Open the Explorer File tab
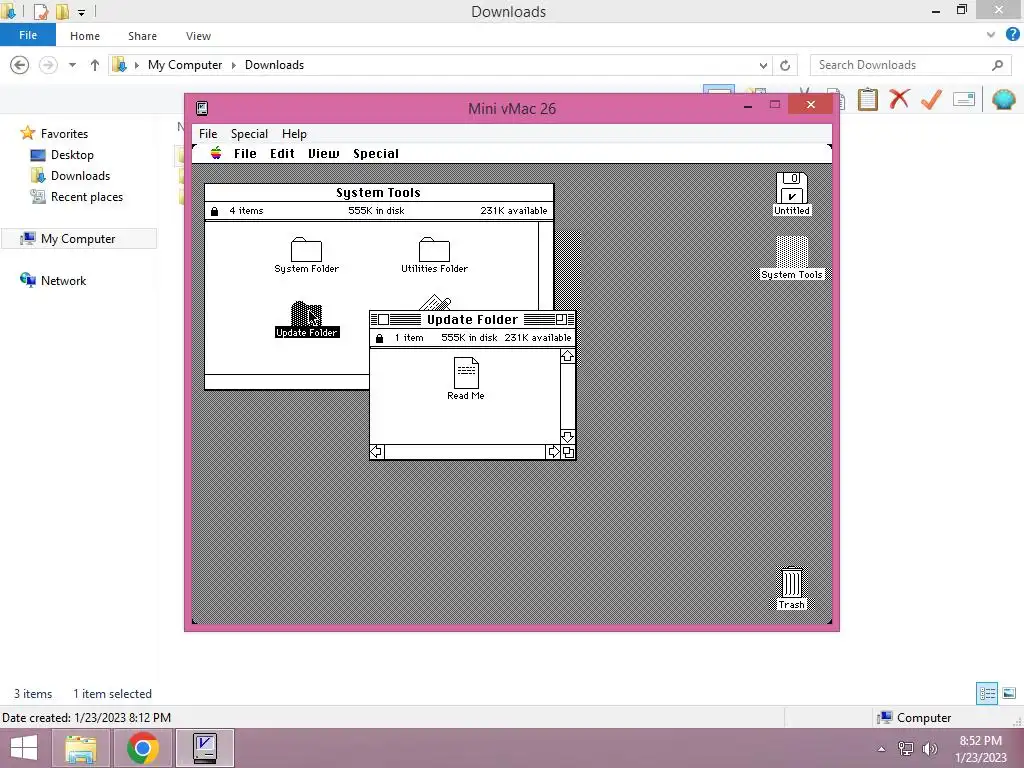The height and width of the screenshot is (768, 1024). tap(27, 35)
